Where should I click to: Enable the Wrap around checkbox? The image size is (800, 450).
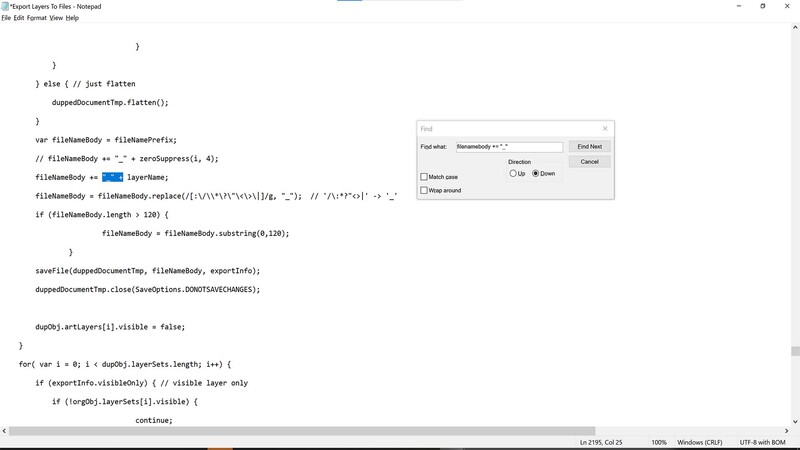click(x=424, y=190)
